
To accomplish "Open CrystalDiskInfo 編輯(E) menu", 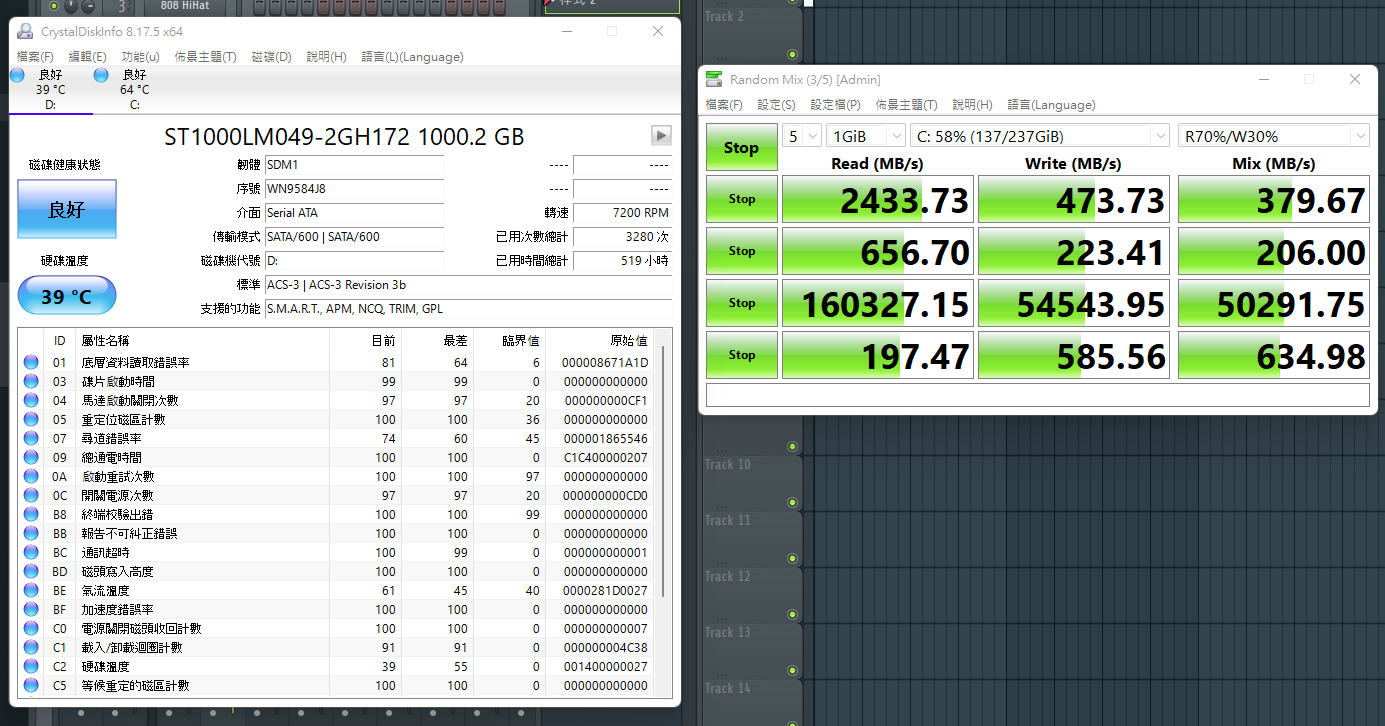I will [87, 57].
